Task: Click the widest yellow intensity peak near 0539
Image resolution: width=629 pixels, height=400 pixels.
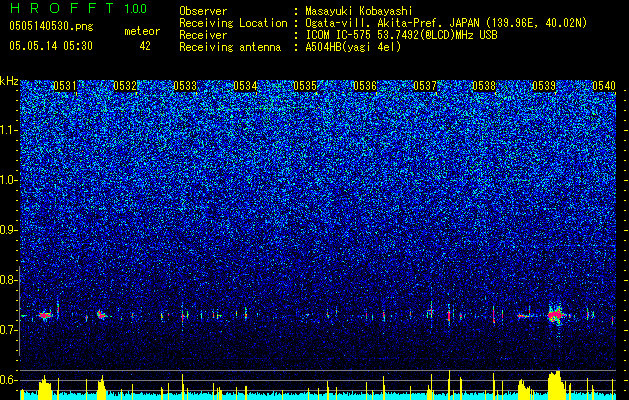Action: [x=556, y=384]
